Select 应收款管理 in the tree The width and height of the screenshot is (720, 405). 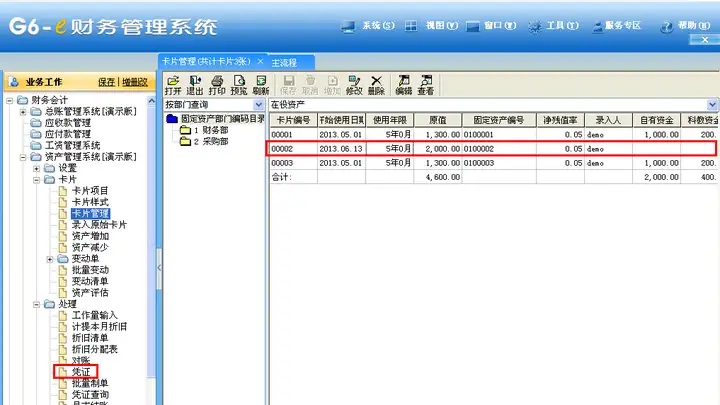(x=68, y=123)
